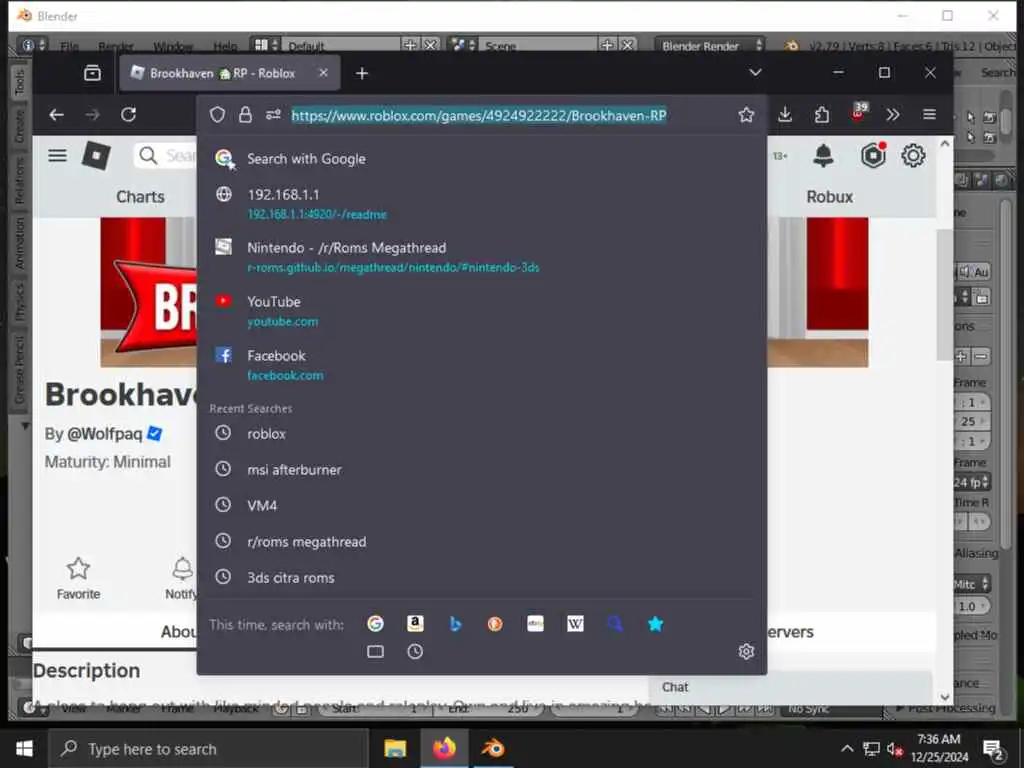Open the Firefox hamburger application menu

[929, 115]
